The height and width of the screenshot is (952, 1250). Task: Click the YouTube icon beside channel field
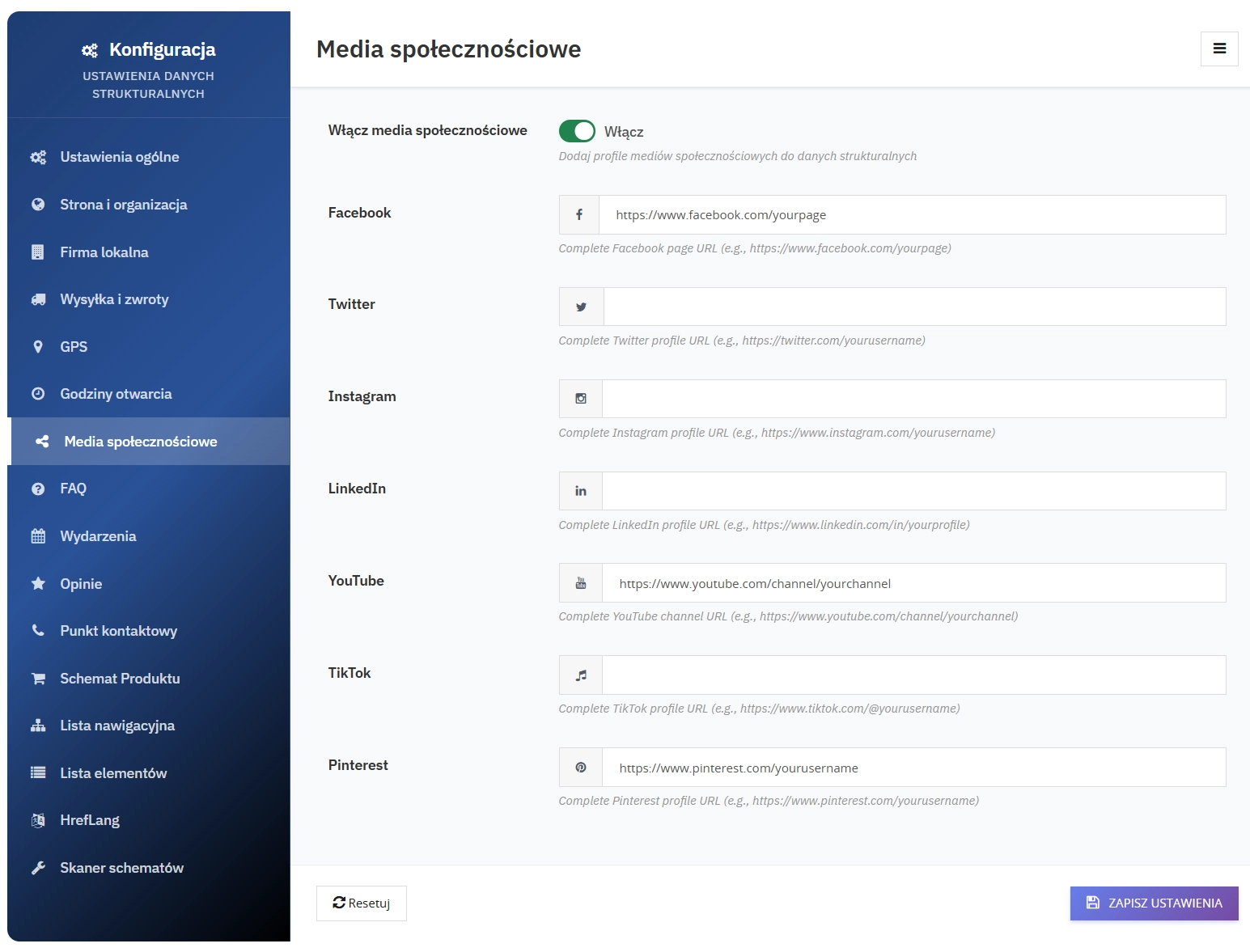[x=581, y=583]
